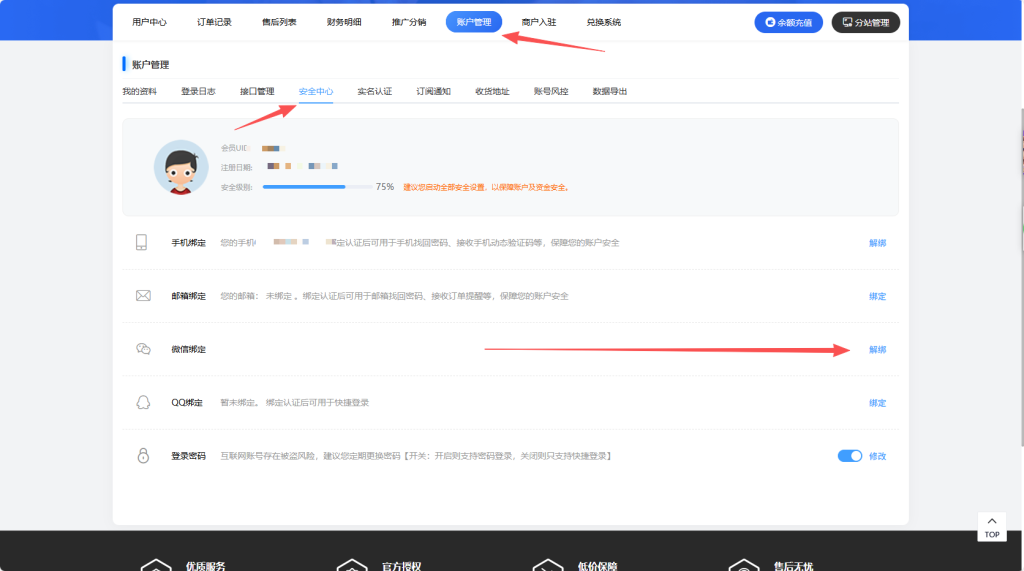Toggle the login password switch
1024x571 pixels.
coord(850,456)
